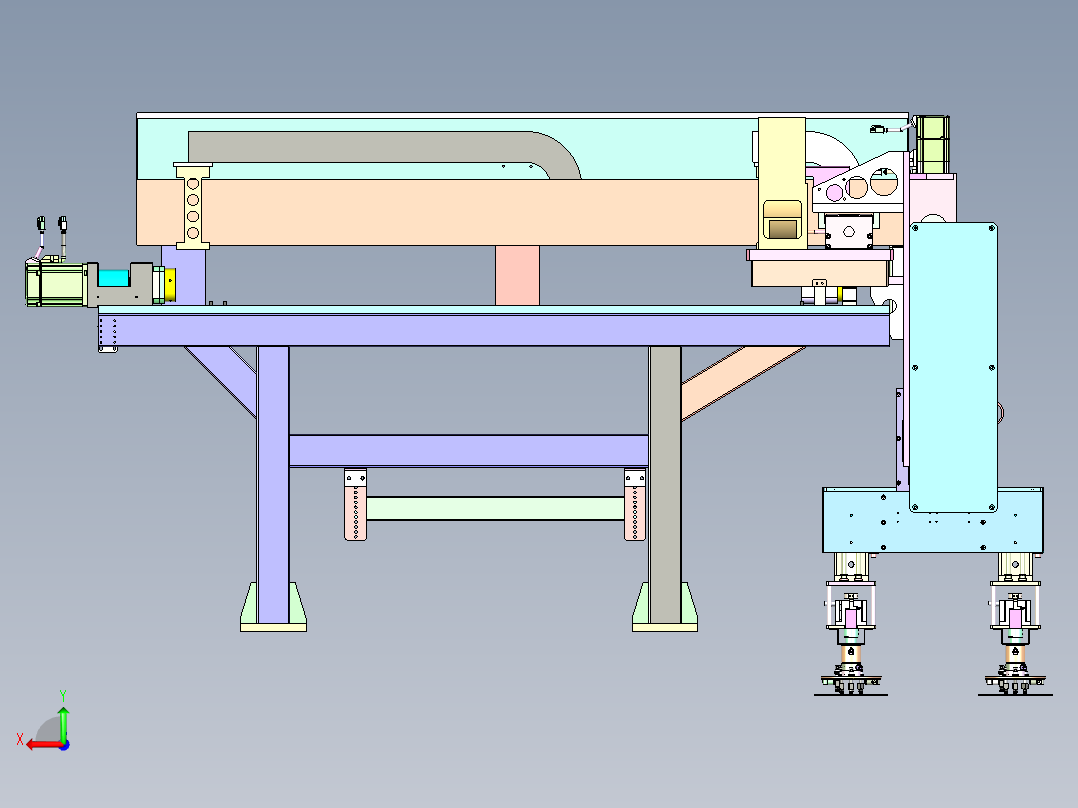Image resolution: width=1078 pixels, height=808 pixels.
Task: Select the cyan coupling block beside the servo motor
Action: (x=113, y=279)
